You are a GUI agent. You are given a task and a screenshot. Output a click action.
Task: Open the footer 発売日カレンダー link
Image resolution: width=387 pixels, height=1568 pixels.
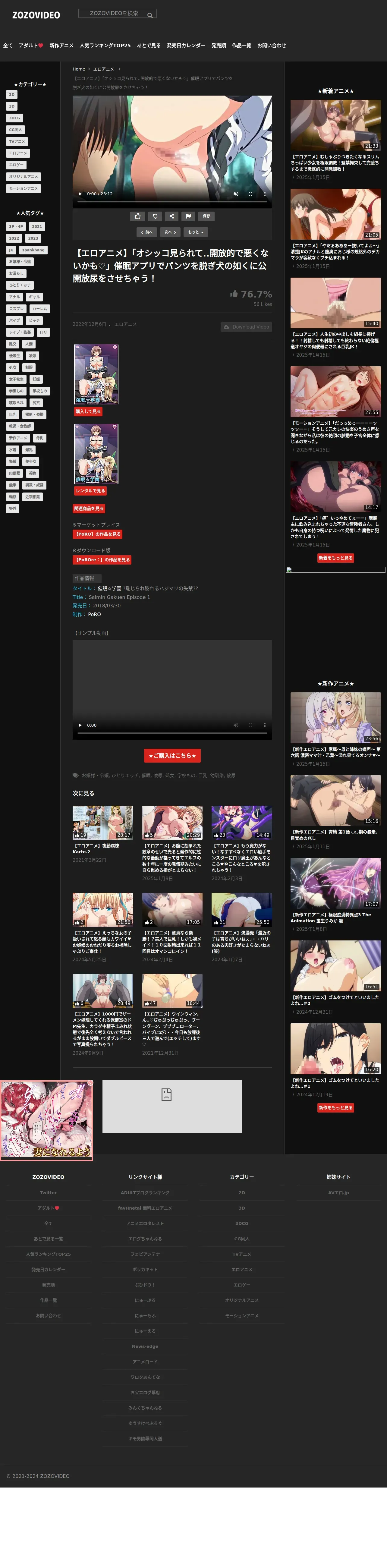pyautogui.click(x=48, y=1270)
